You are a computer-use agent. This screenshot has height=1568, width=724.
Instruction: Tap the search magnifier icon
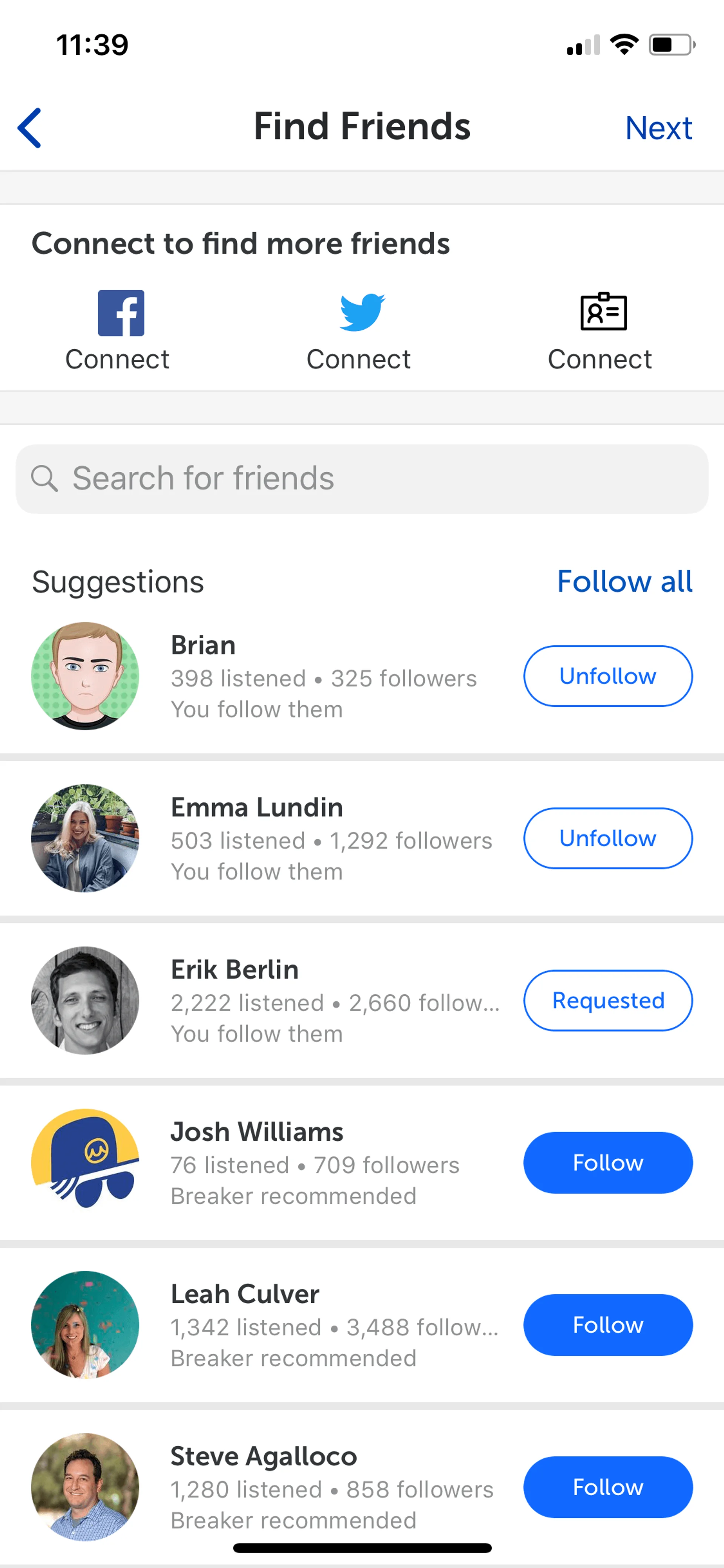pos(44,478)
